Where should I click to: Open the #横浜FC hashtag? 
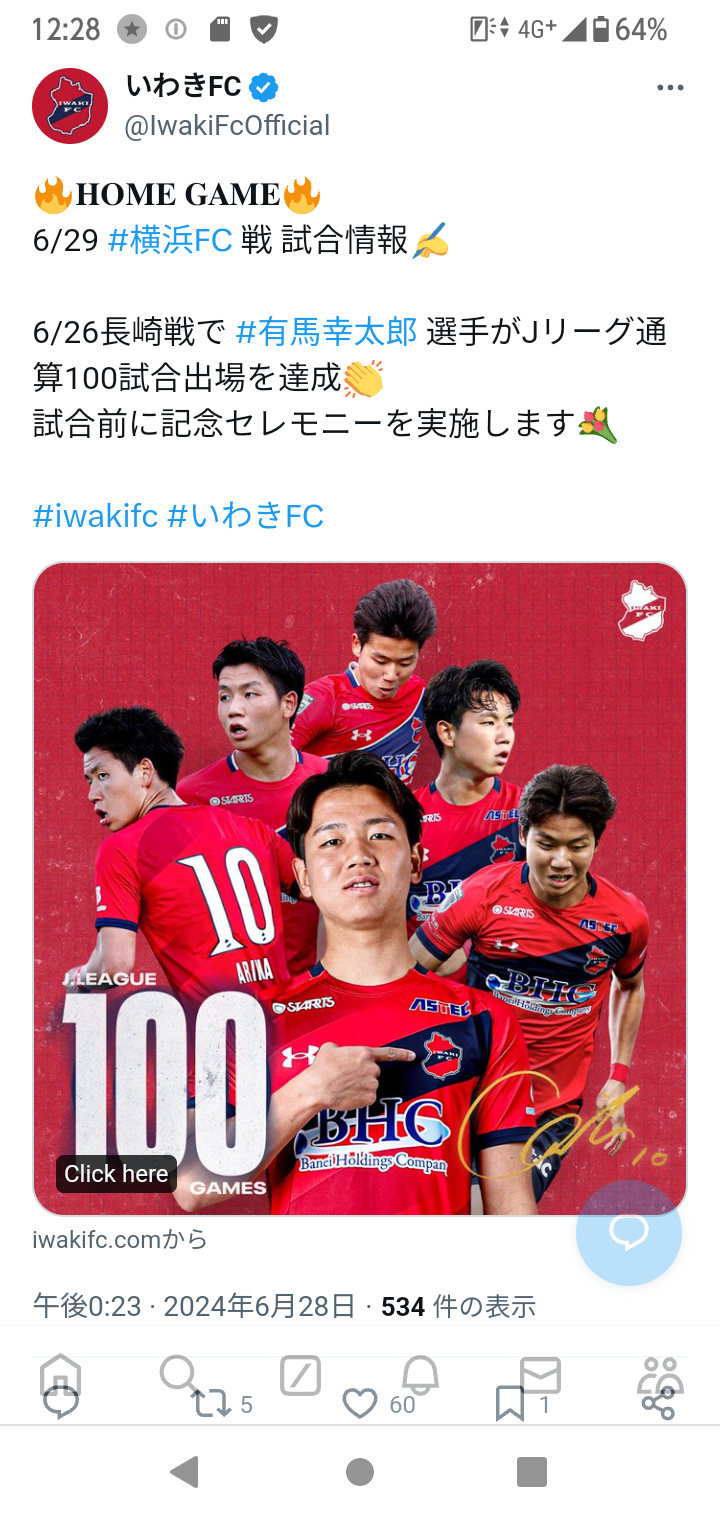click(170, 240)
